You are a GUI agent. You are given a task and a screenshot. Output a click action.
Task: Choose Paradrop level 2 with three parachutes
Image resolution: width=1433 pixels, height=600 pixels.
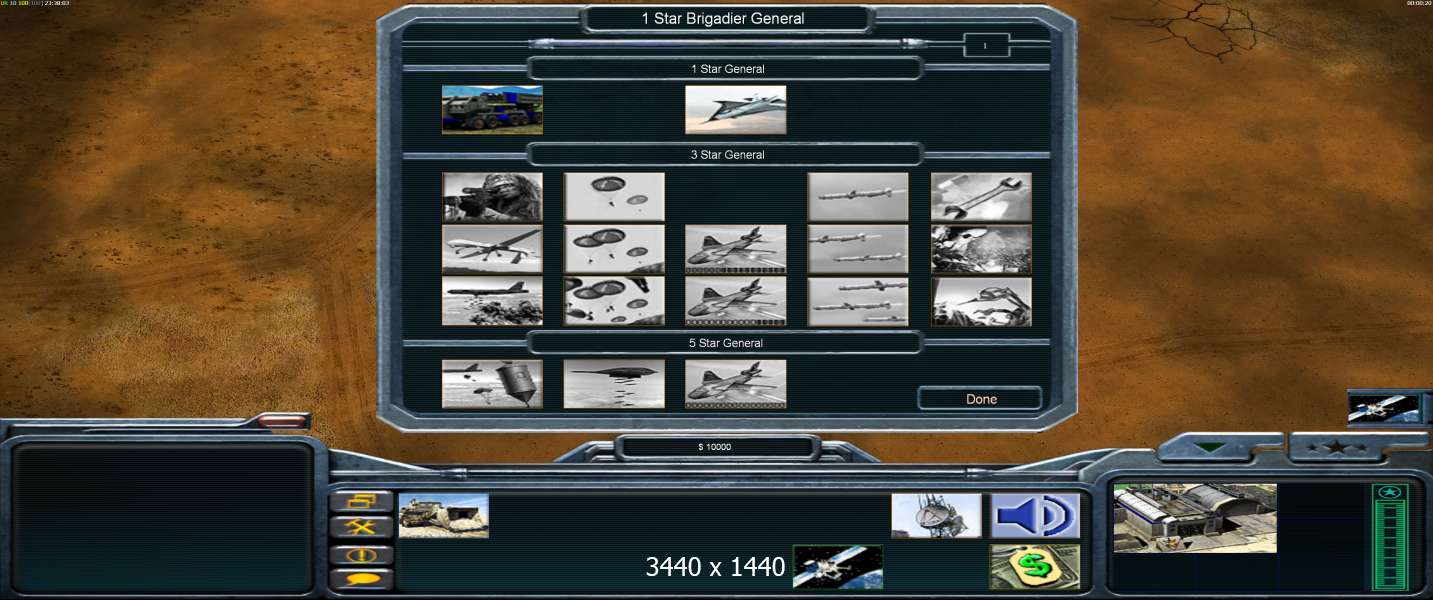[614, 249]
